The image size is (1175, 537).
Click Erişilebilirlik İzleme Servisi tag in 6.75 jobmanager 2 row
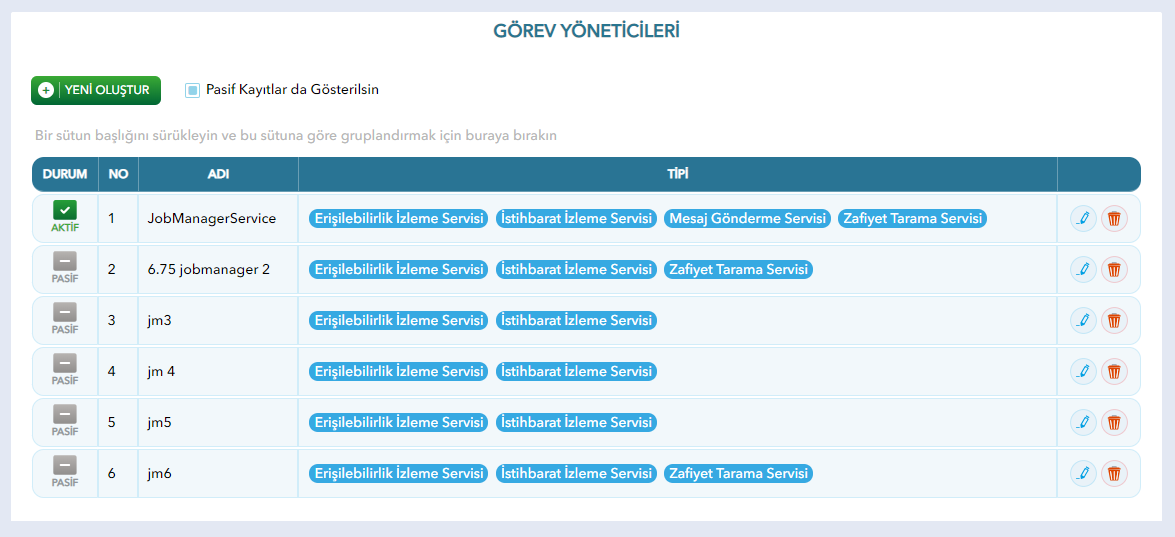coord(399,270)
